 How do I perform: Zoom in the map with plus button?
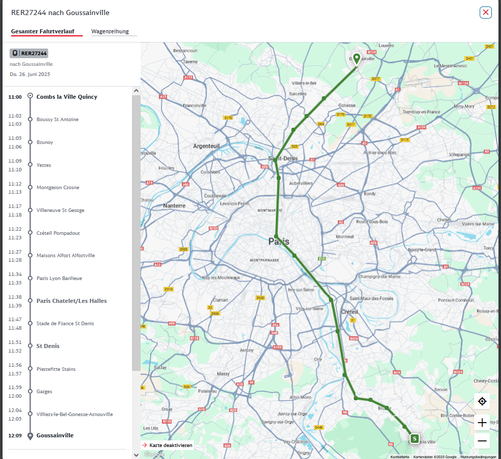tap(482, 423)
